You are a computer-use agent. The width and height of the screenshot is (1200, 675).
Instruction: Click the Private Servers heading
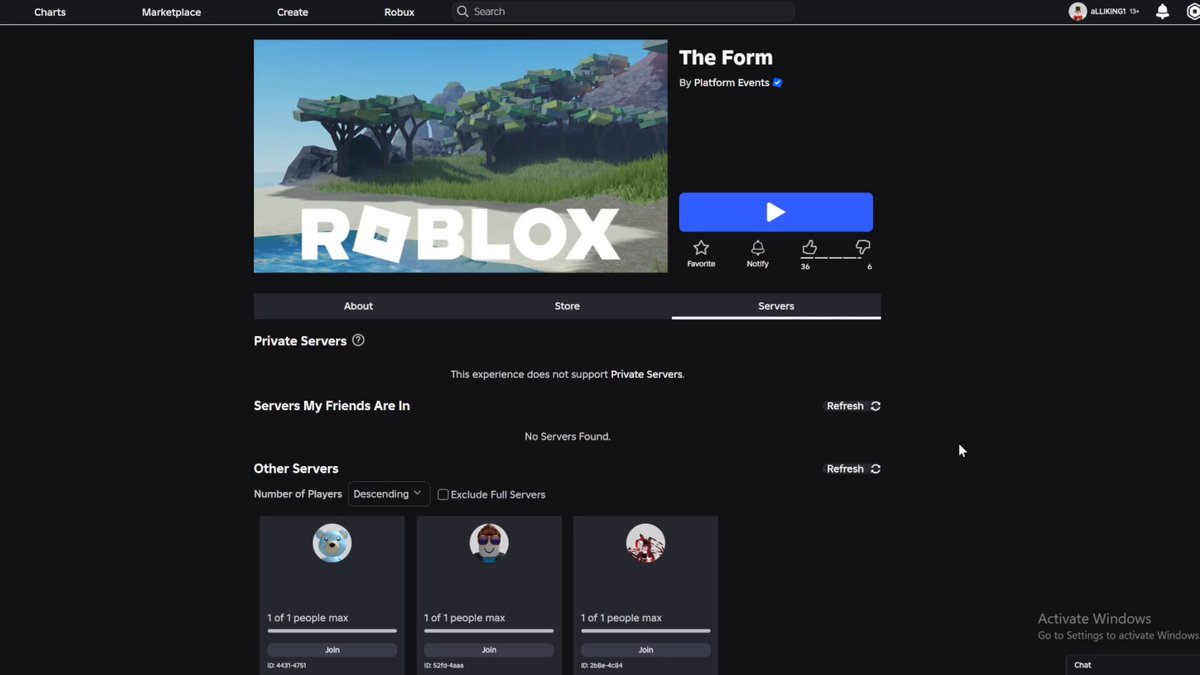coord(300,341)
